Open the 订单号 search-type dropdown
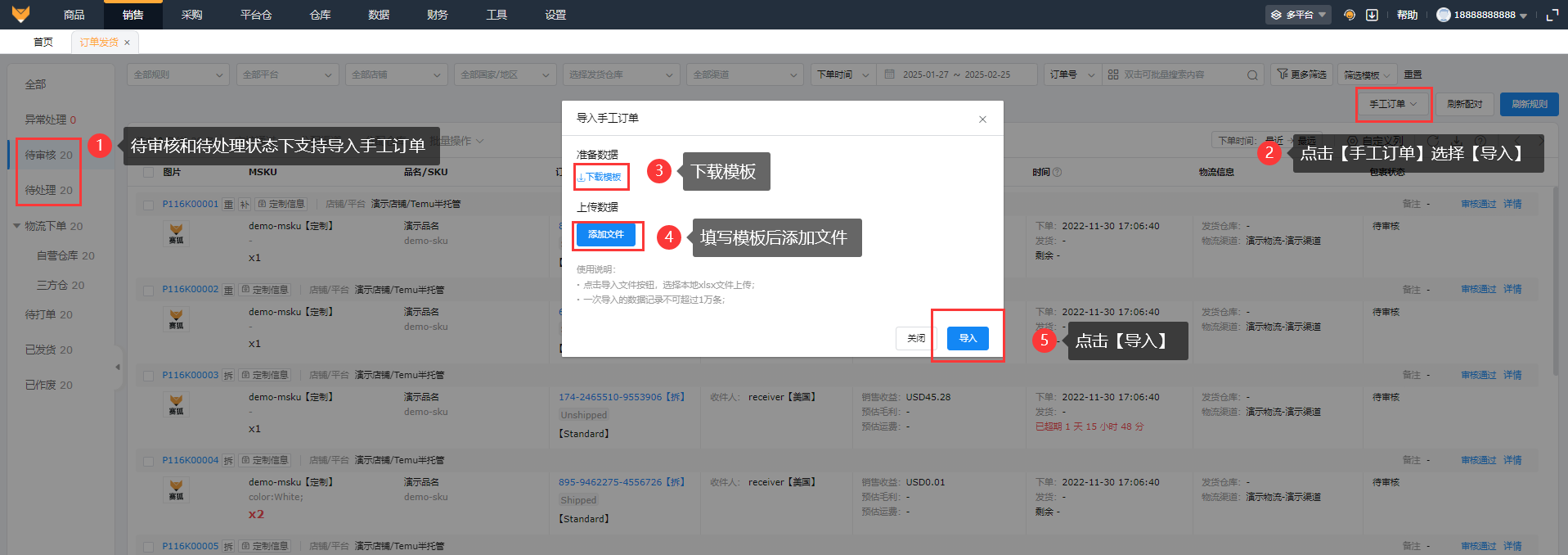The image size is (1568, 555). coord(1072,74)
